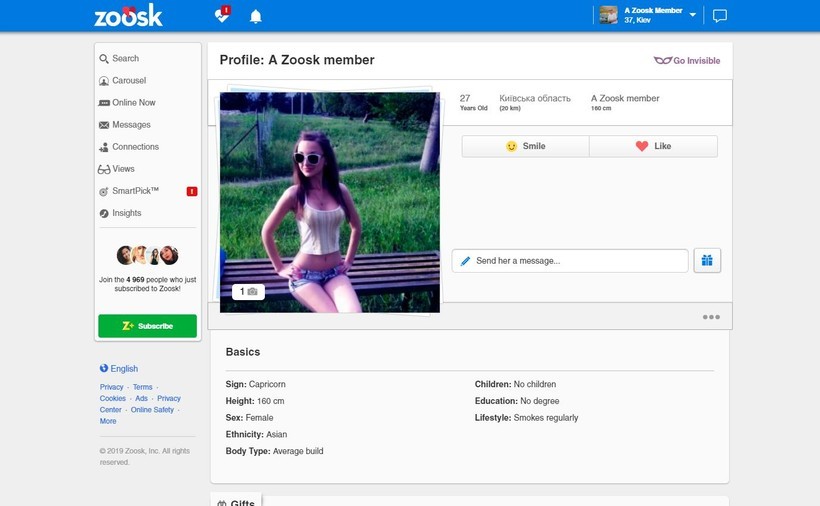Click the Messages envelope icon
Image resolution: width=820 pixels, height=506 pixels.
coord(104,125)
